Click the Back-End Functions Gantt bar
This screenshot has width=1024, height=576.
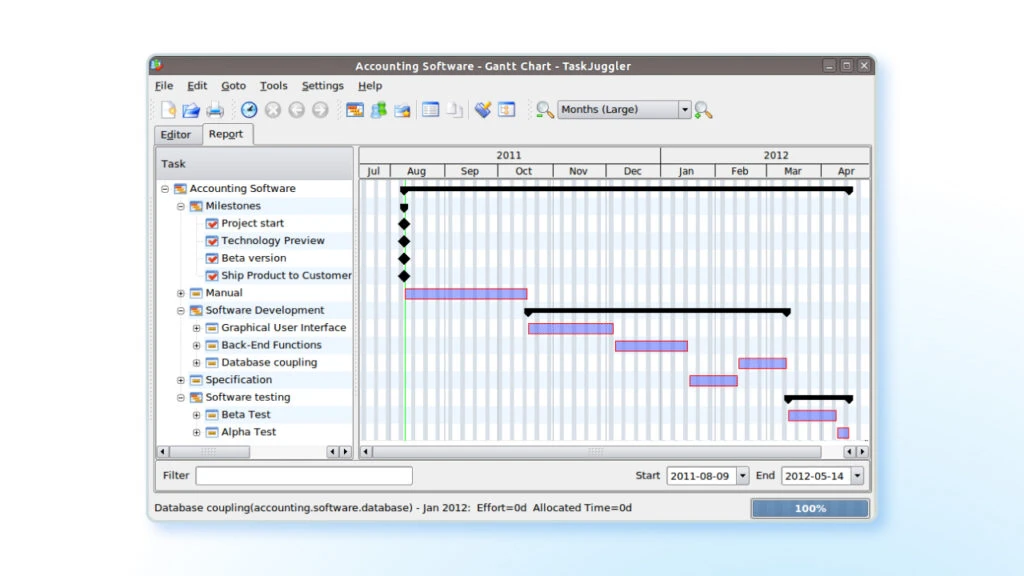click(651, 346)
